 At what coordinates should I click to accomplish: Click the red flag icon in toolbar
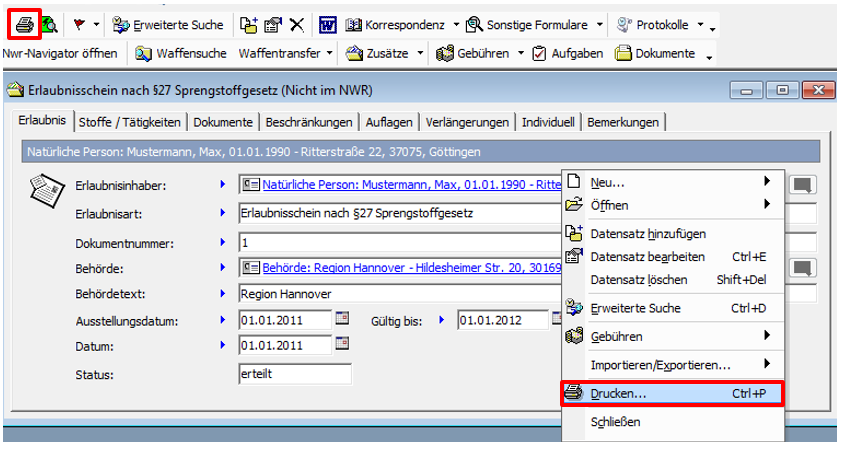pos(78,23)
